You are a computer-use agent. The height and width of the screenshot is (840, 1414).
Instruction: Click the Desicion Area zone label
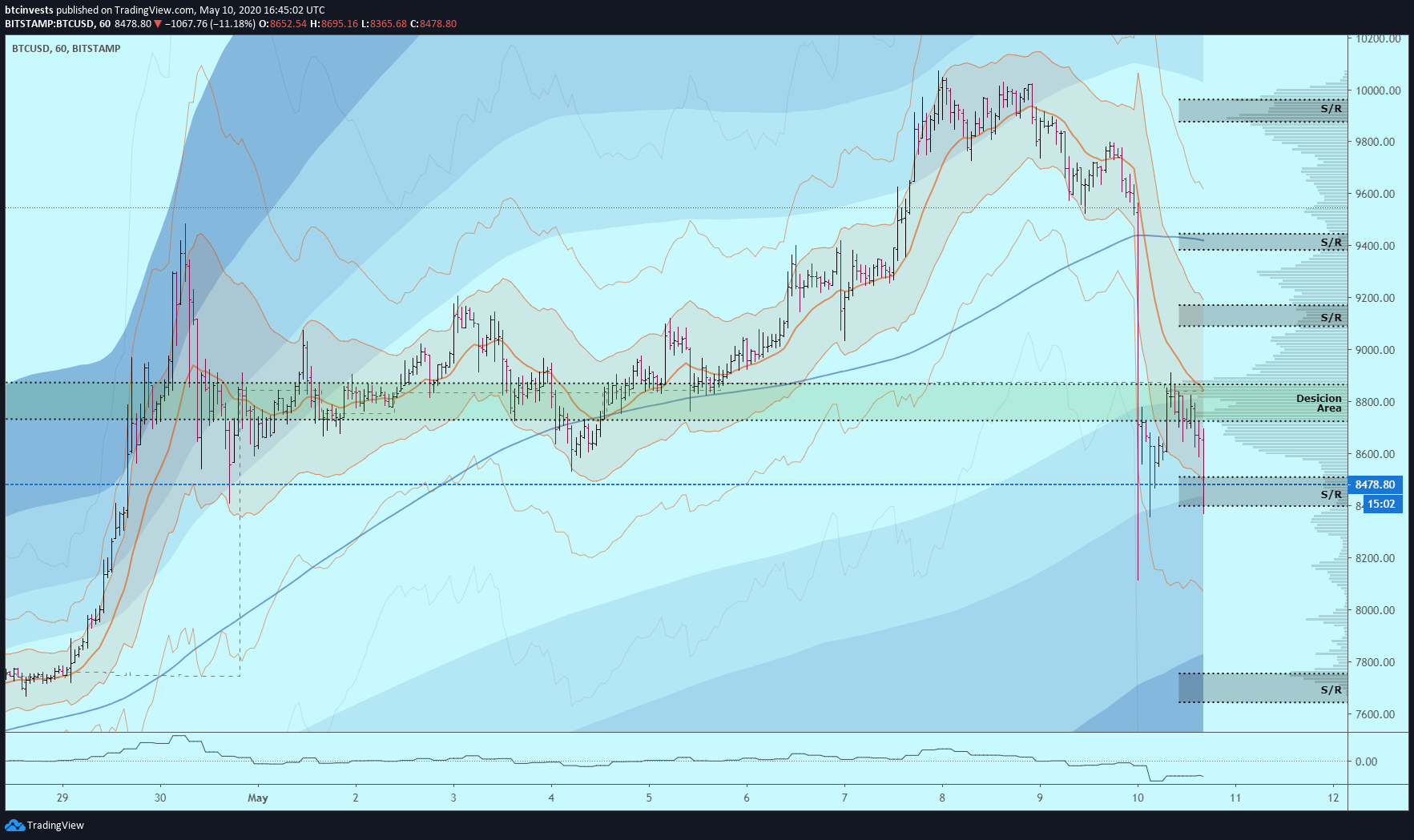click(1319, 403)
